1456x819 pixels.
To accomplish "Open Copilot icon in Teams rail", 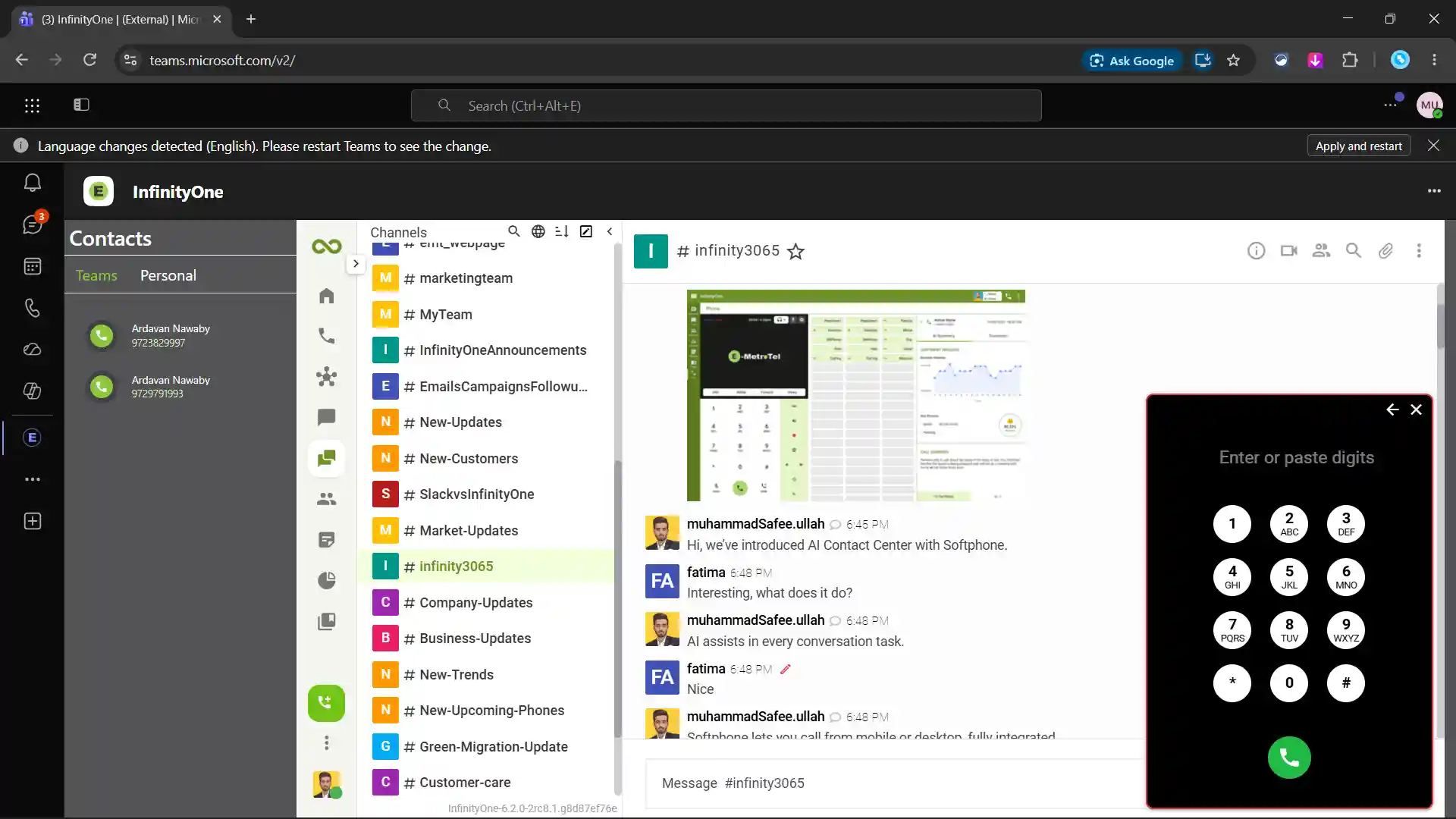I will (32, 391).
